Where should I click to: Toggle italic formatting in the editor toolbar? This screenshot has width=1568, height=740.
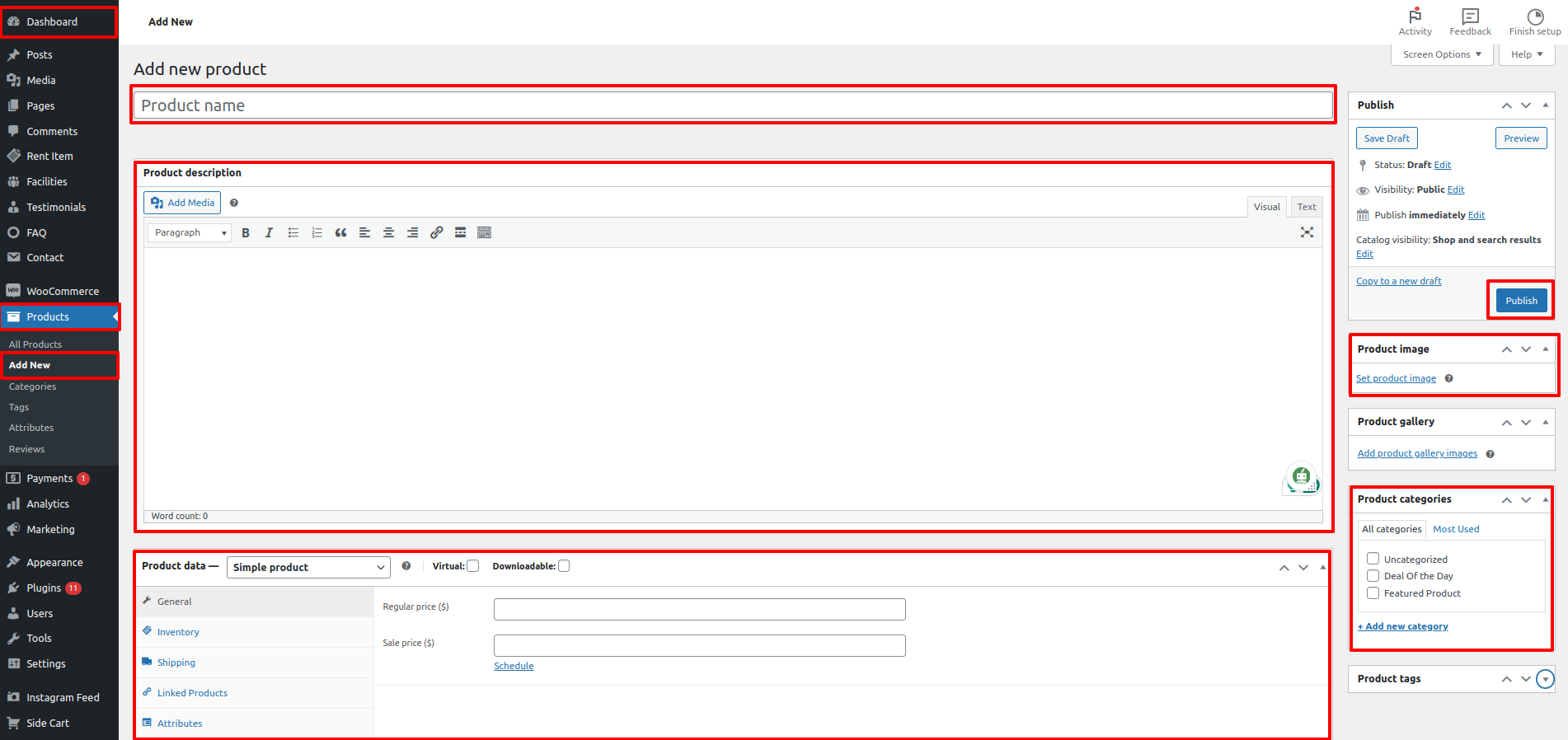(269, 233)
